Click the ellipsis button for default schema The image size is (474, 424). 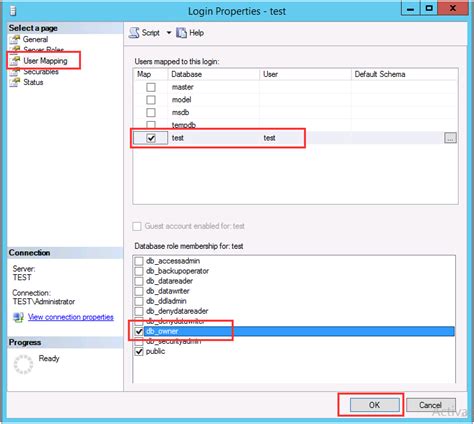point(450,138)
